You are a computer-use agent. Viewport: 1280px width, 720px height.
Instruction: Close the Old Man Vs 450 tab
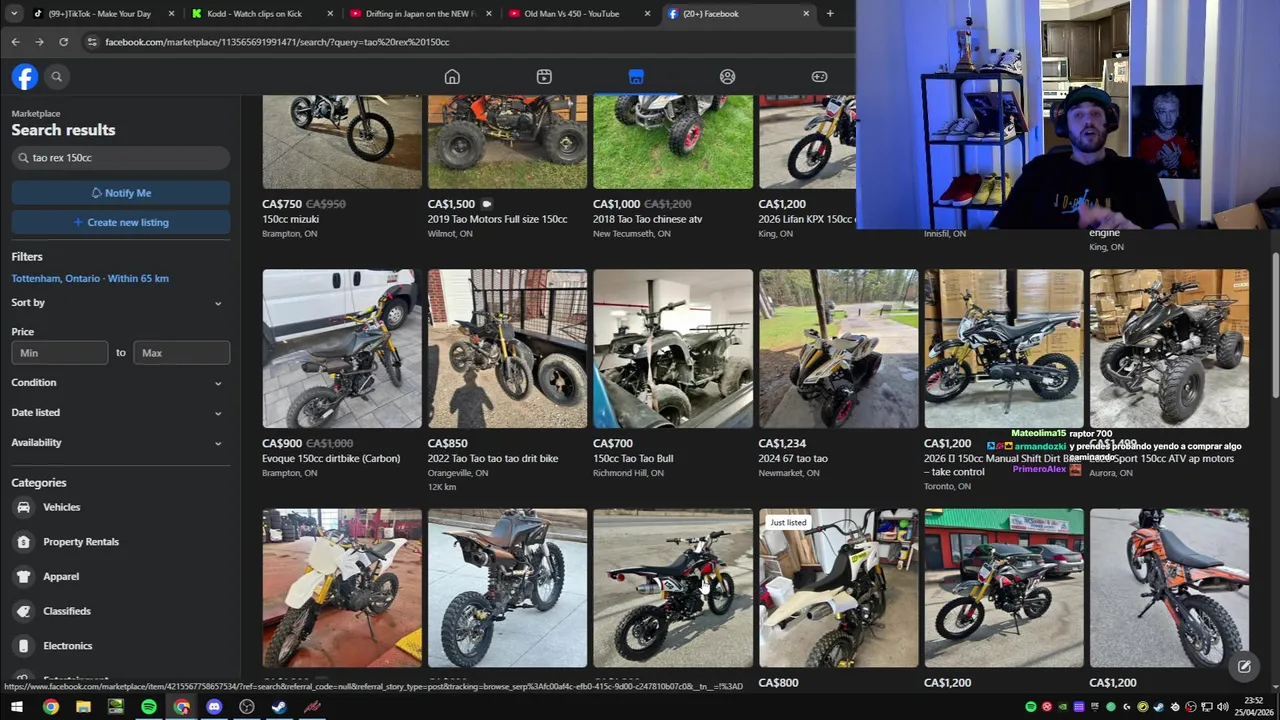647,14
